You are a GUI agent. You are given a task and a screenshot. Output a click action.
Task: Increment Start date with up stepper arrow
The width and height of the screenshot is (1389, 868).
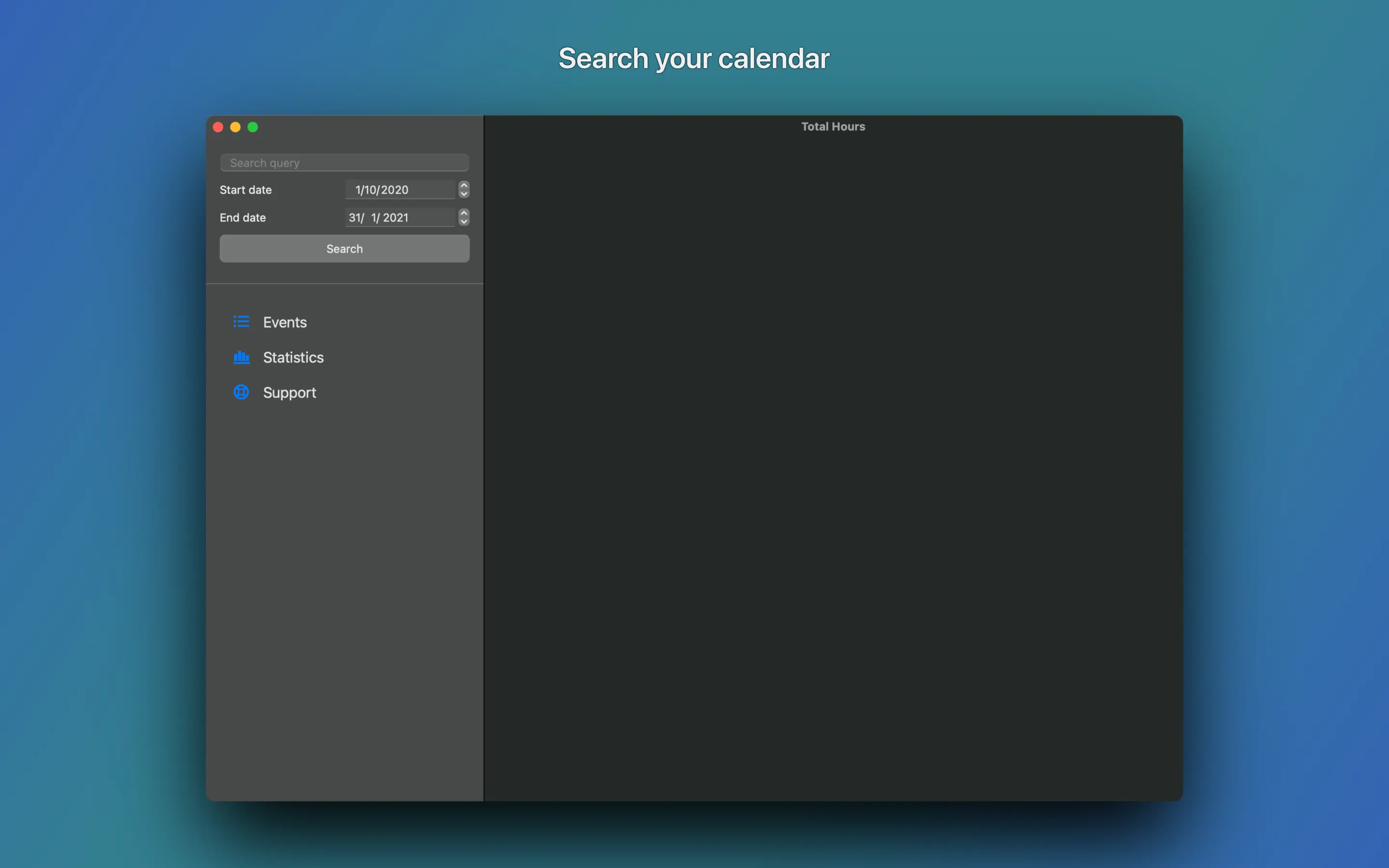464,186
